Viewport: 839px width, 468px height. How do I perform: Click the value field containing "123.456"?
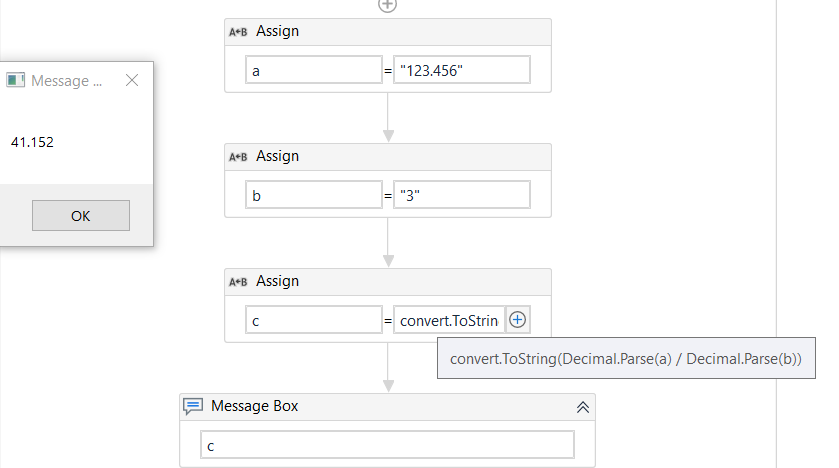pos(461,70)
